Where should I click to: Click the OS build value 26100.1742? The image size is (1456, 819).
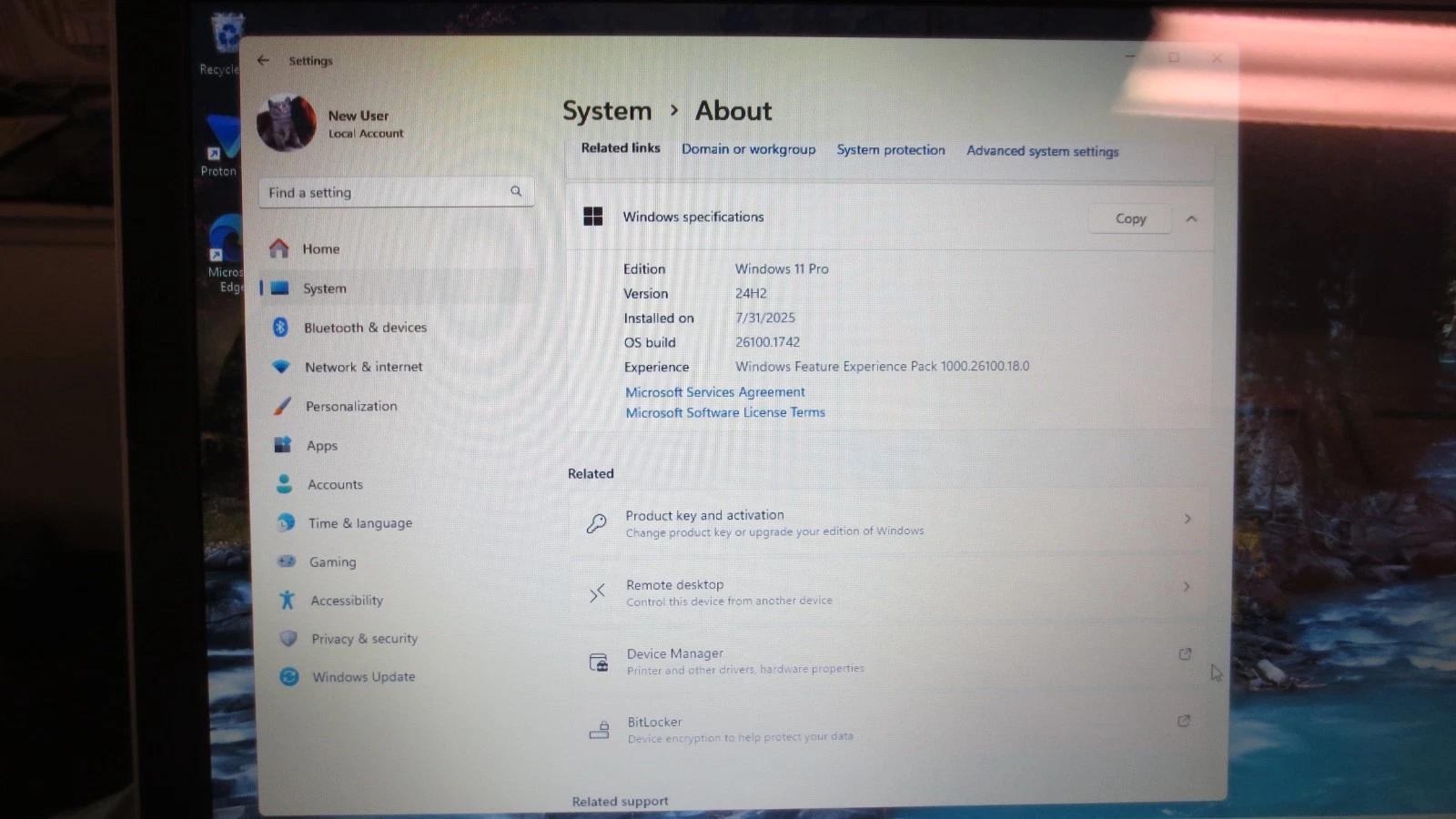click(x=767, y=342)
